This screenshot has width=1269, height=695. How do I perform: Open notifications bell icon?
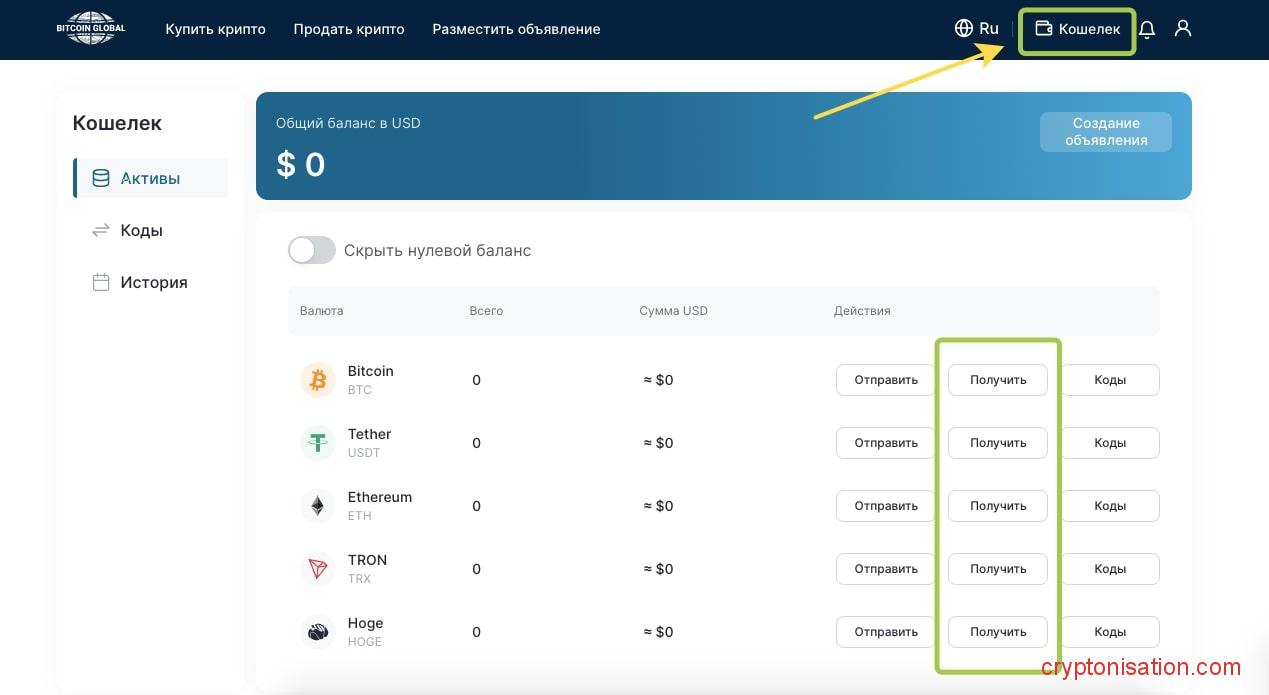[x=1147, y=29]
